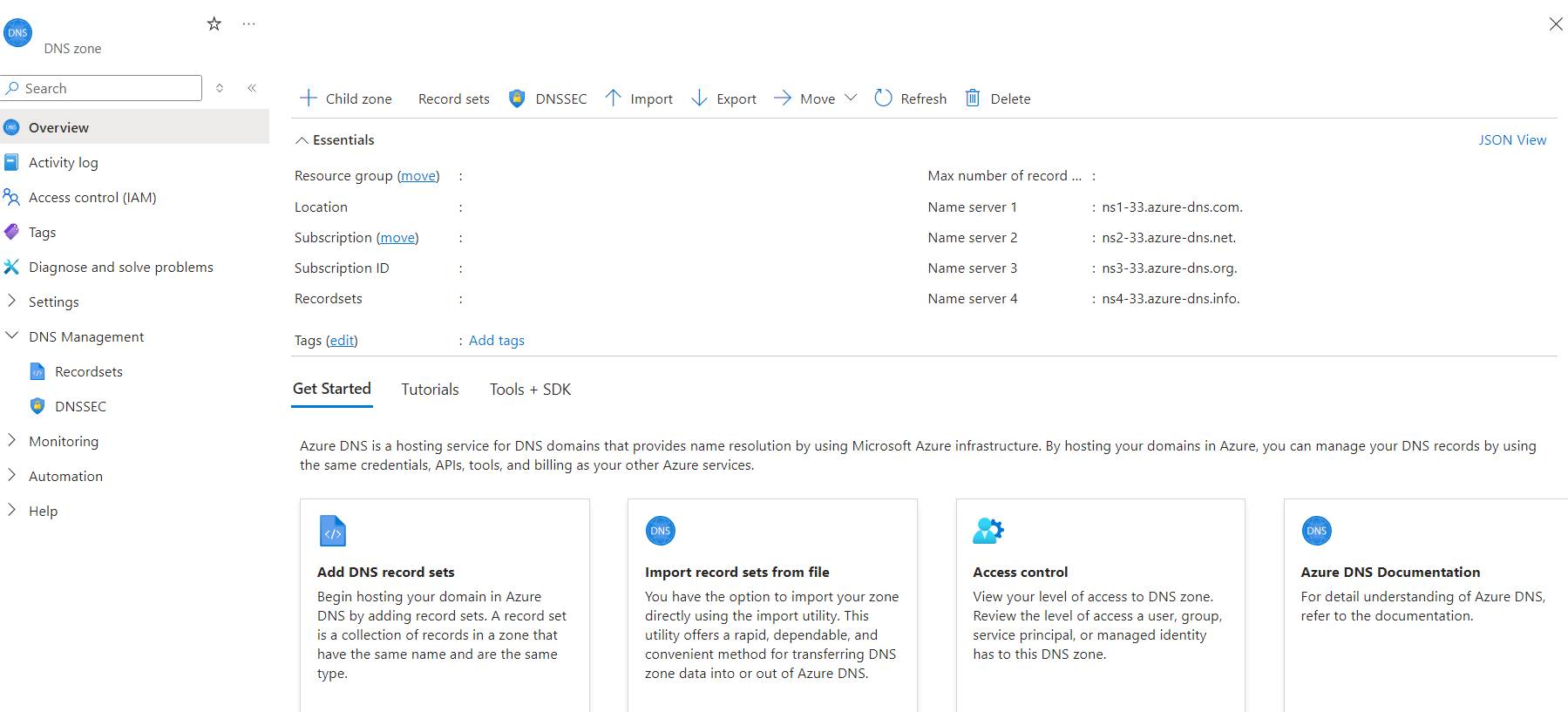Open the more options ellipsis menu
The image size is (1568, 712).
pos(249,24)
